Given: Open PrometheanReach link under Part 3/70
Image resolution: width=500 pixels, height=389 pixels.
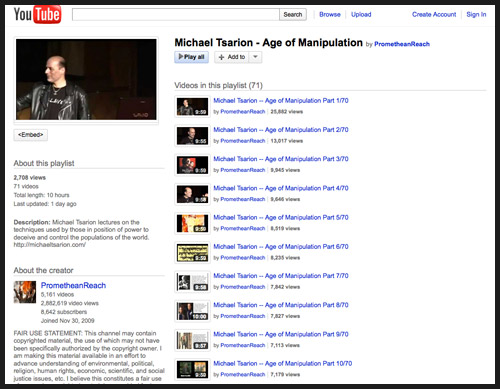Looking at the screenshot, I should (243, 170).
